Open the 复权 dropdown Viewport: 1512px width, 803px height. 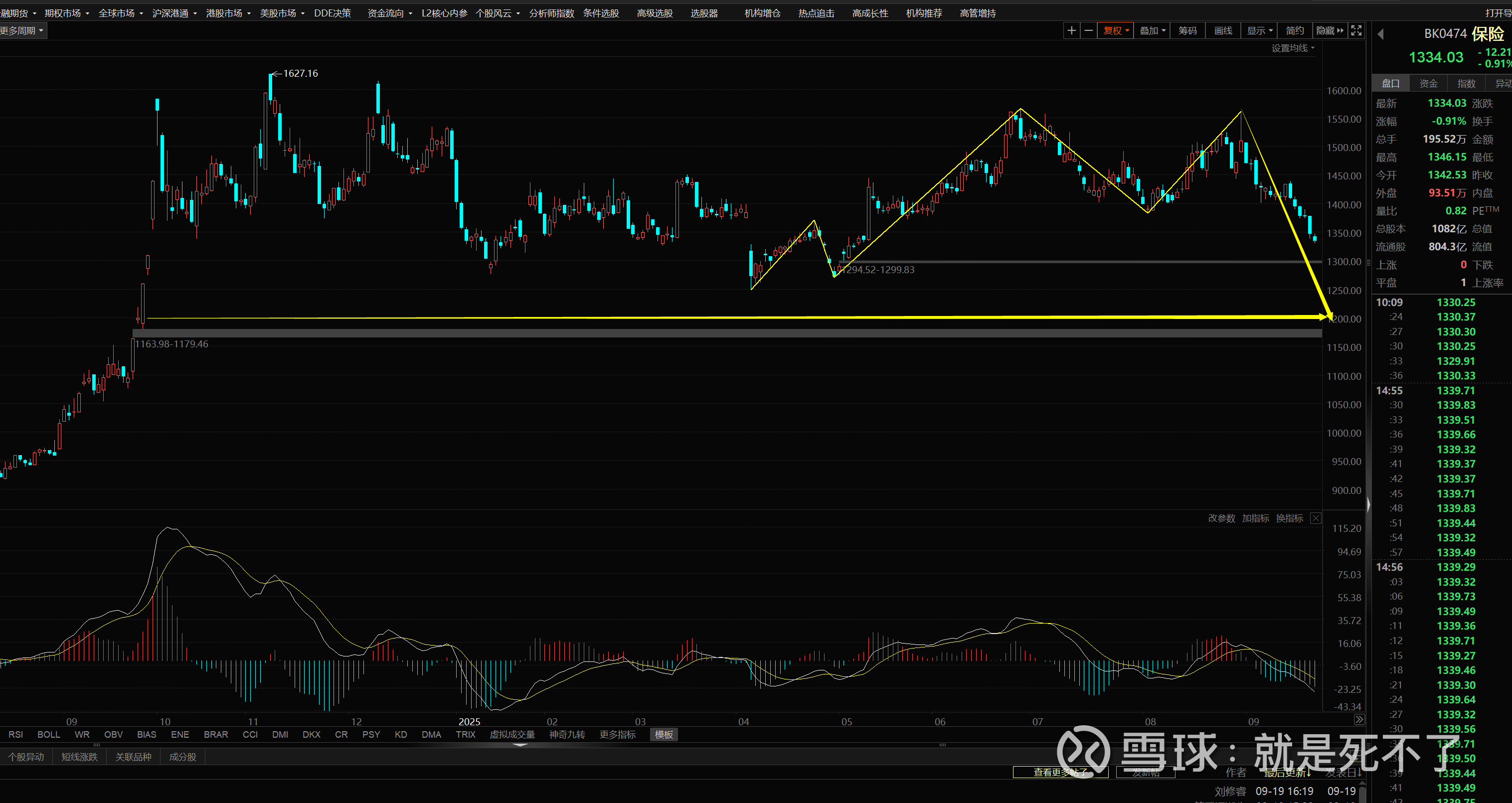1115,30
